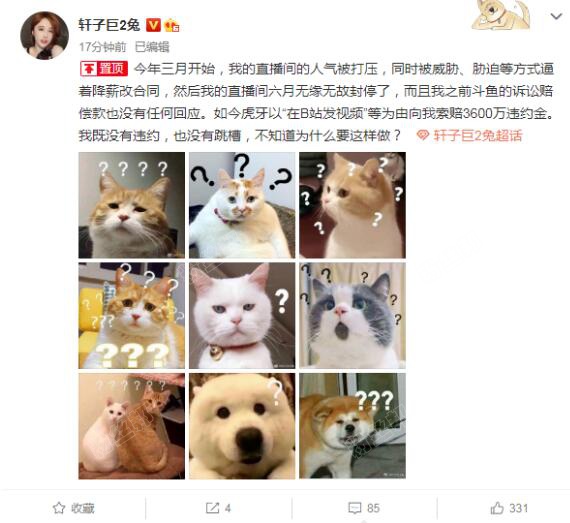Repost using the share icon with 4
570x523 pixels.
click(218, 508)
